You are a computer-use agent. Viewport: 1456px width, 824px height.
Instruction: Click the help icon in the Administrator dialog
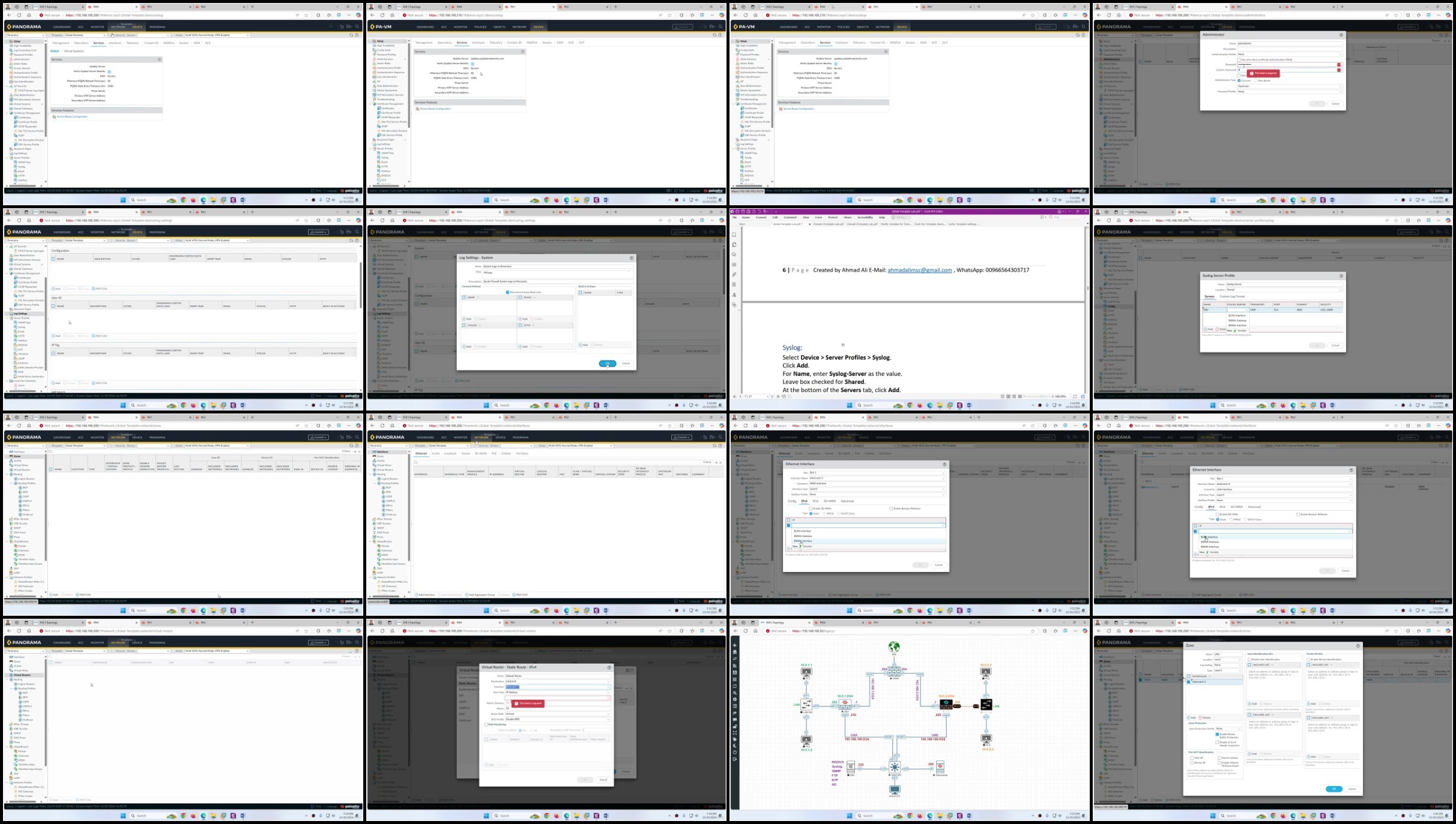[x=1341, y=35]
